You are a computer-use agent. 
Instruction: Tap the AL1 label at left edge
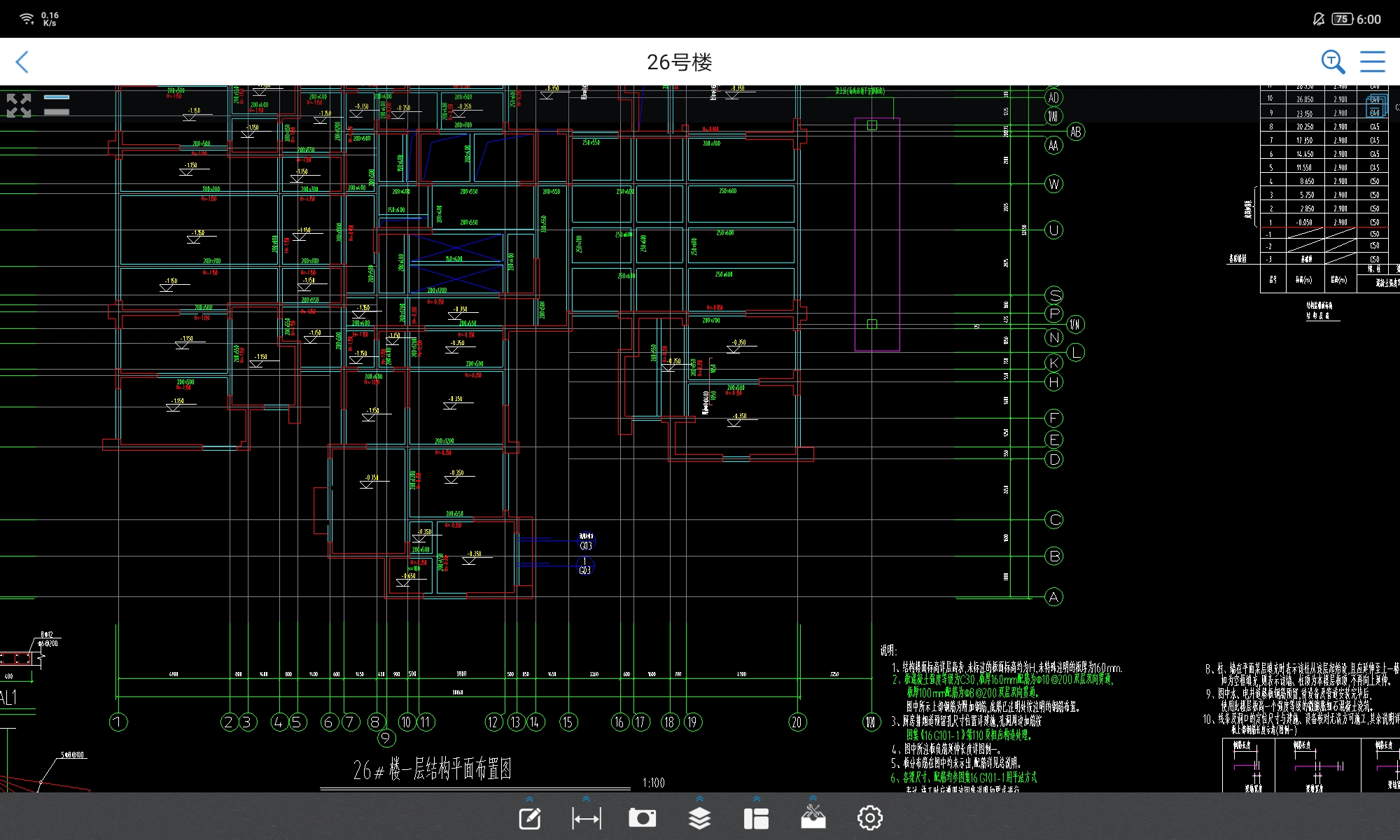[8, 697]
